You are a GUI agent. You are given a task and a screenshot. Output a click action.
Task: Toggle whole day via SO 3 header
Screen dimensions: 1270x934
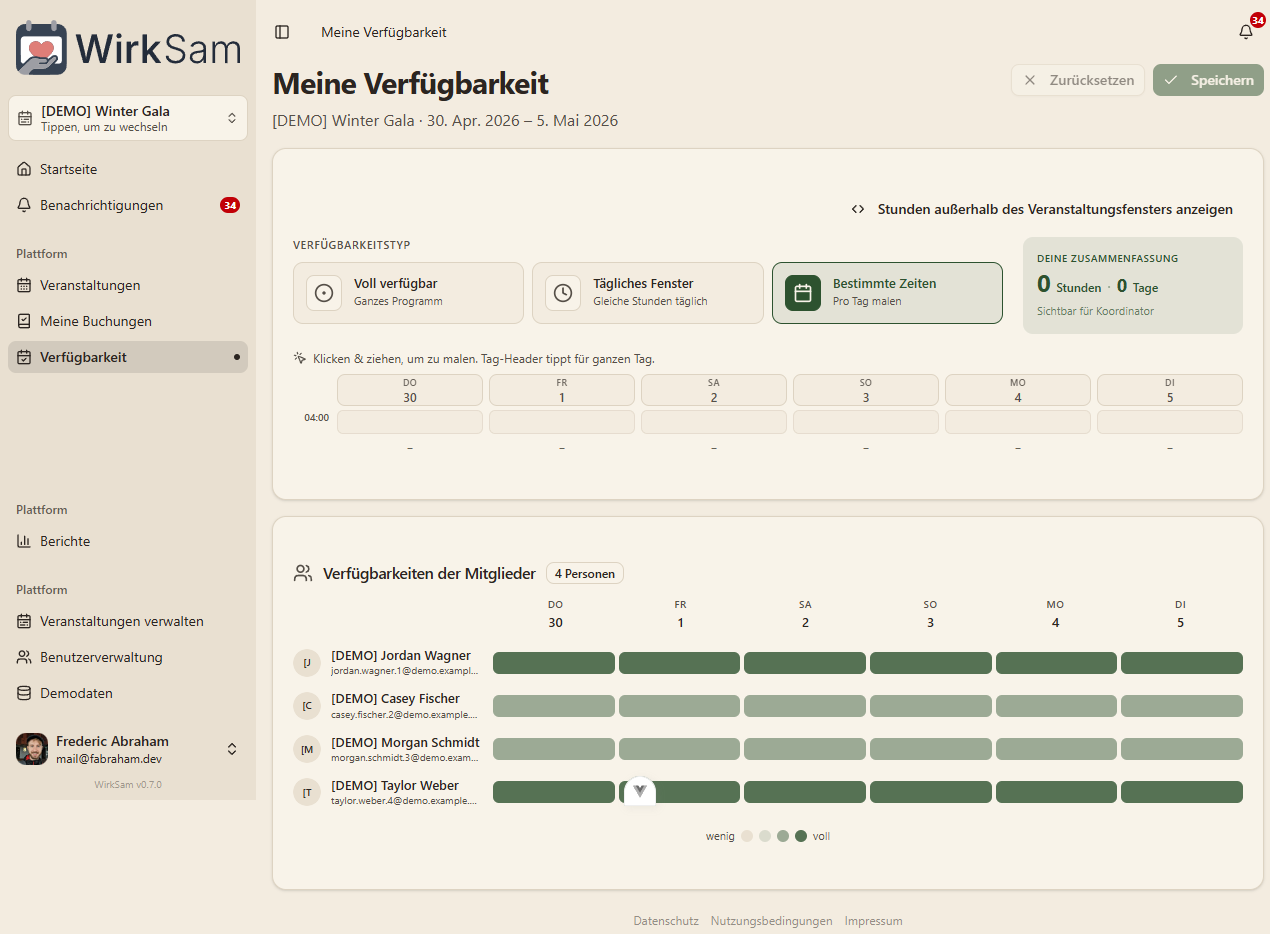click(866, 390)
